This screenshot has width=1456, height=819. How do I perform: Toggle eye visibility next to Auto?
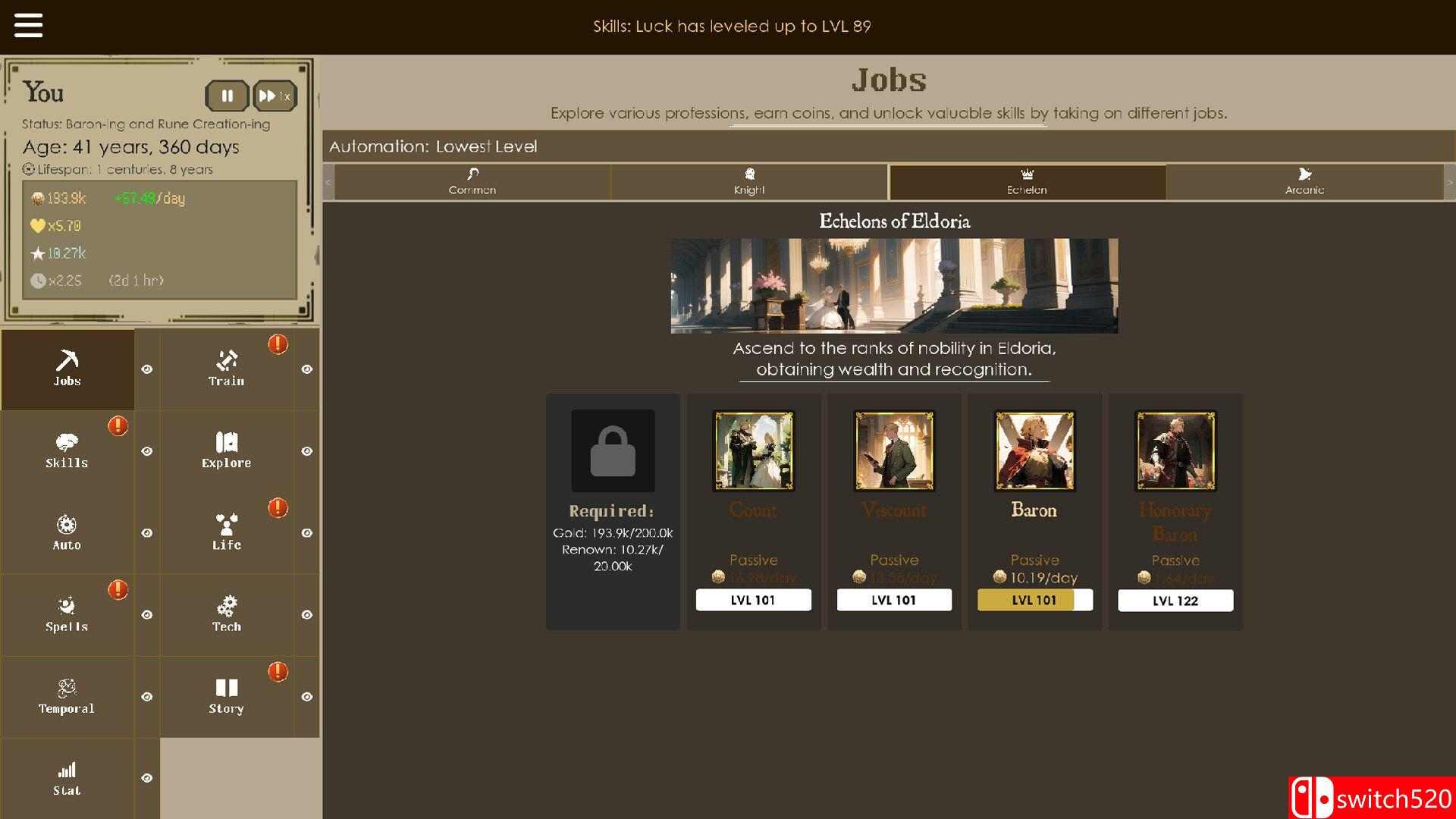(147, 533)
